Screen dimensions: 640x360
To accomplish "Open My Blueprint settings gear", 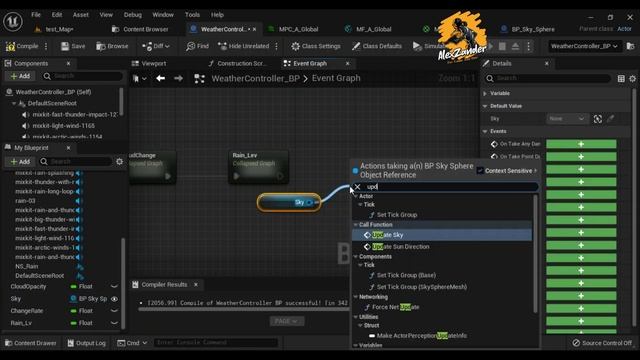I will [119, 162].
